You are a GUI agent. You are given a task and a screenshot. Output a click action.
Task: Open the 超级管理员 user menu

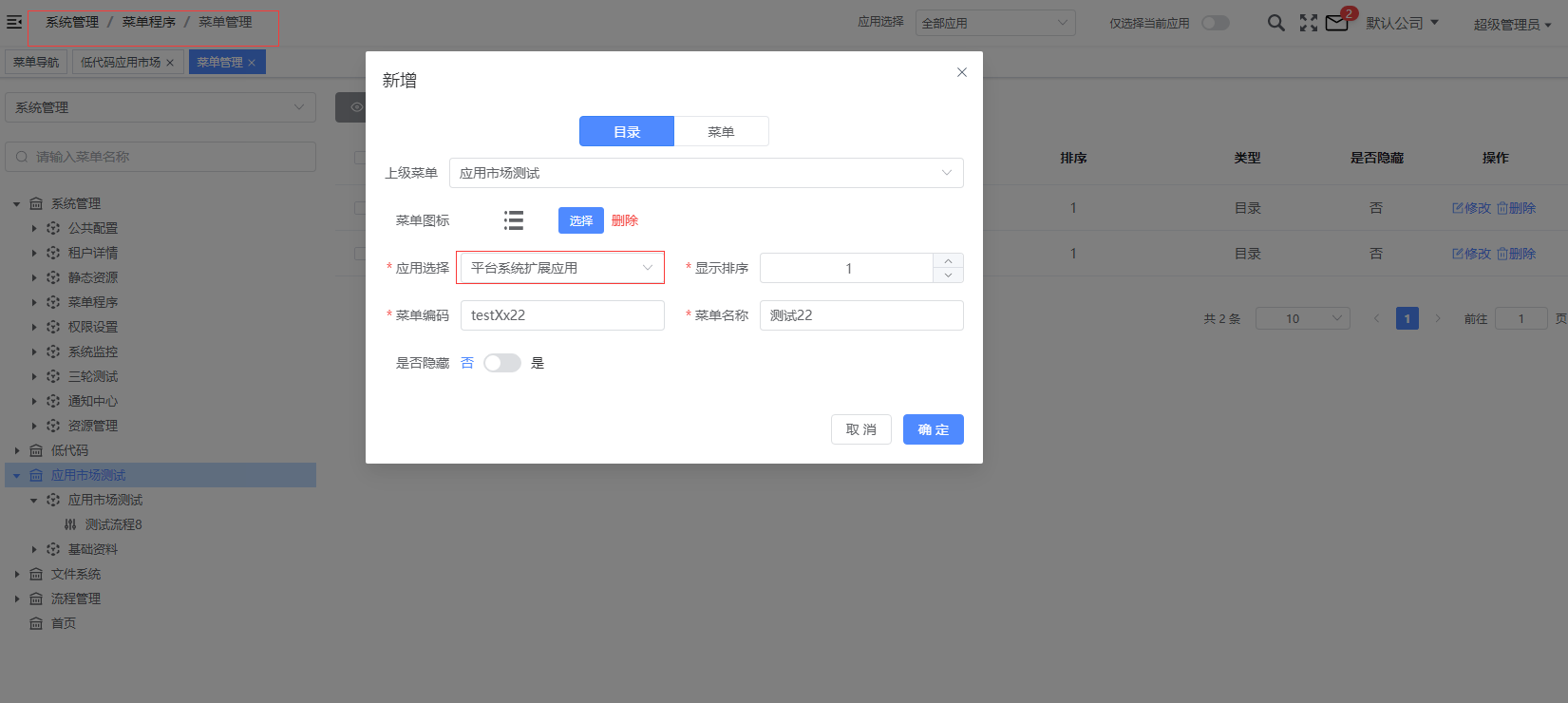click(1512, 24)
